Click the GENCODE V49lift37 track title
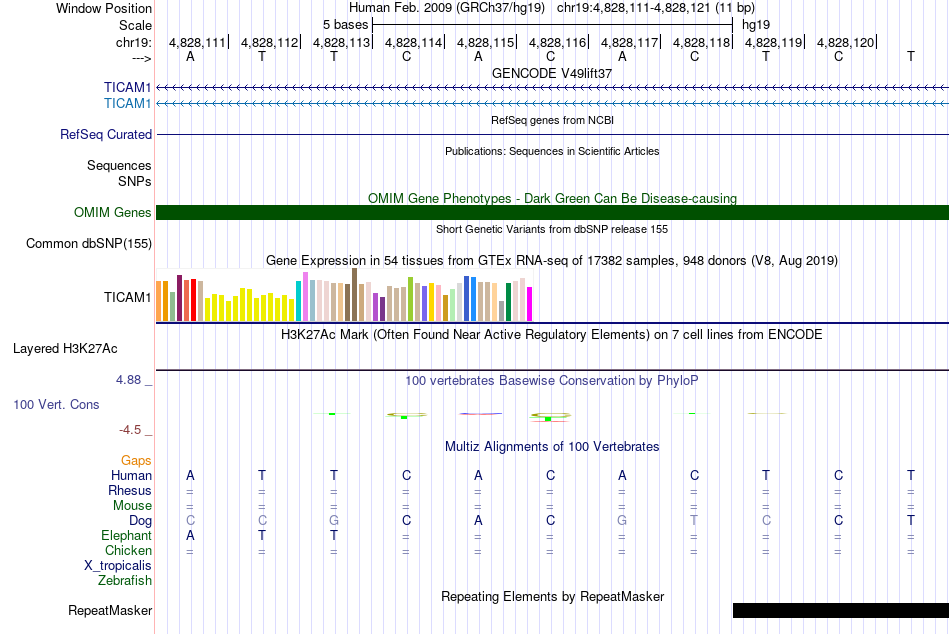Viewport: 950px width, 634px height. tap(552, 73)
